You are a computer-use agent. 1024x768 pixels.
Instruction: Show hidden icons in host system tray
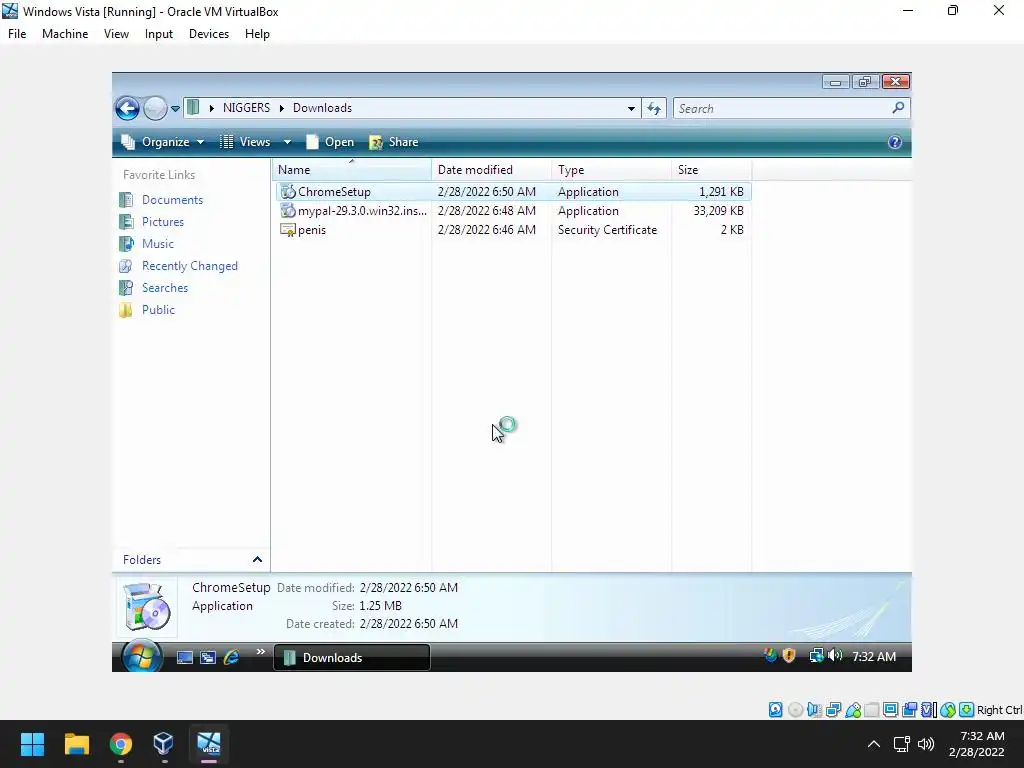[x=873, y=744]
